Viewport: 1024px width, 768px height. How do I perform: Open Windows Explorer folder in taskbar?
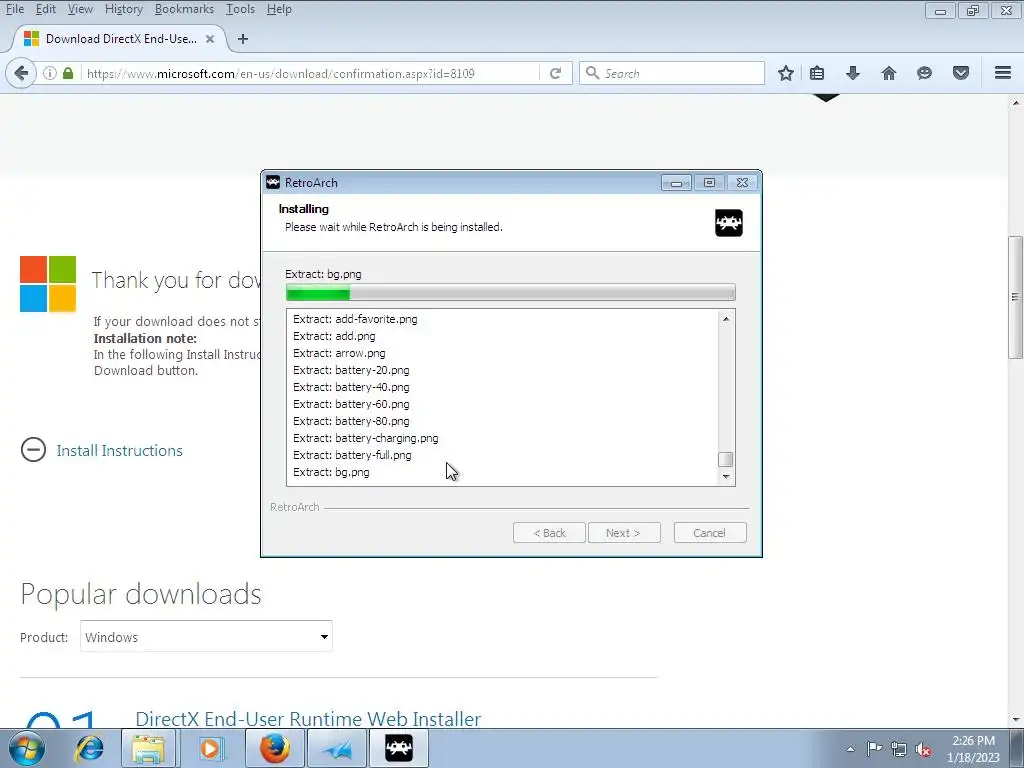(148, 748)
